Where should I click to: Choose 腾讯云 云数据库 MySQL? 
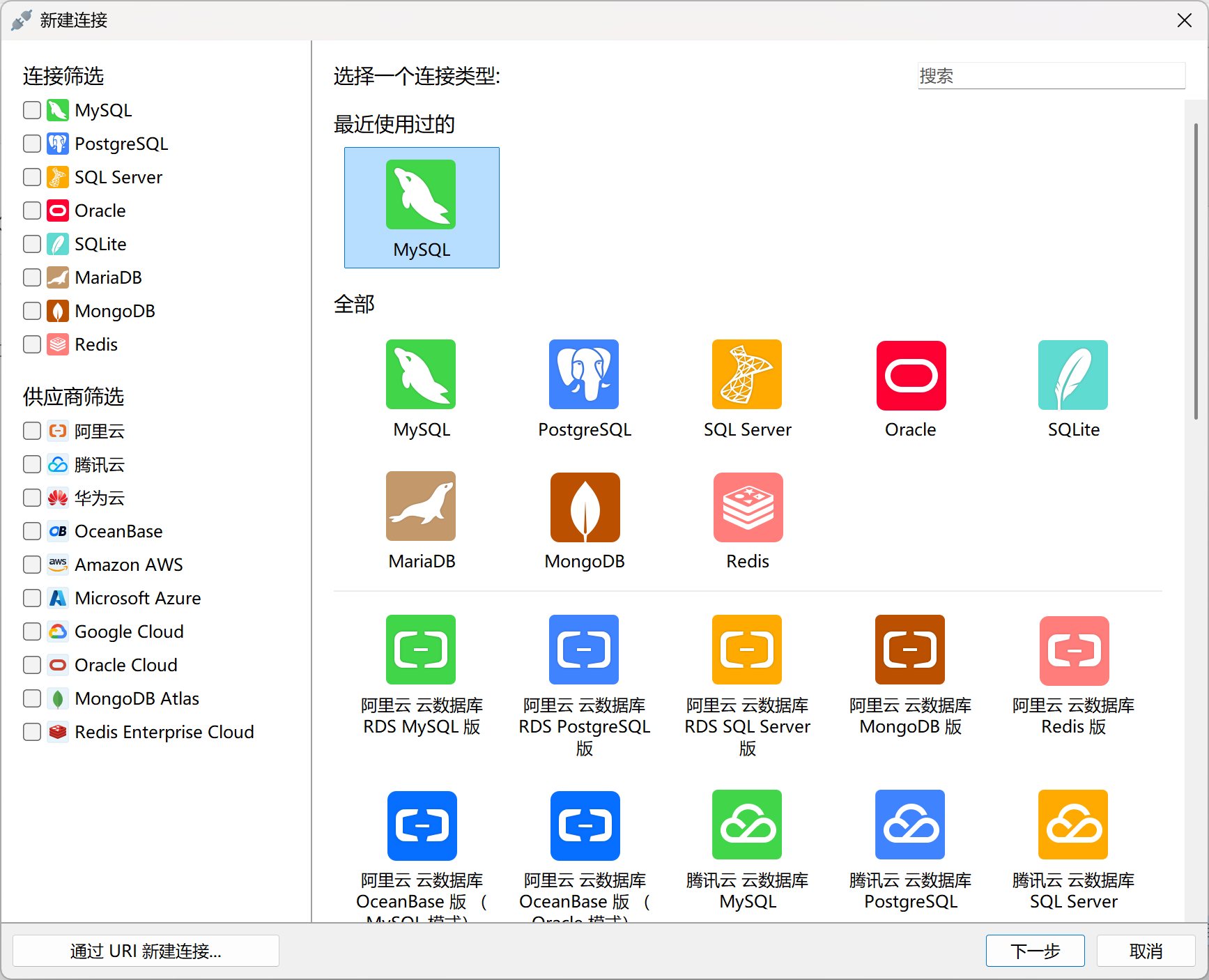(747, 850)
